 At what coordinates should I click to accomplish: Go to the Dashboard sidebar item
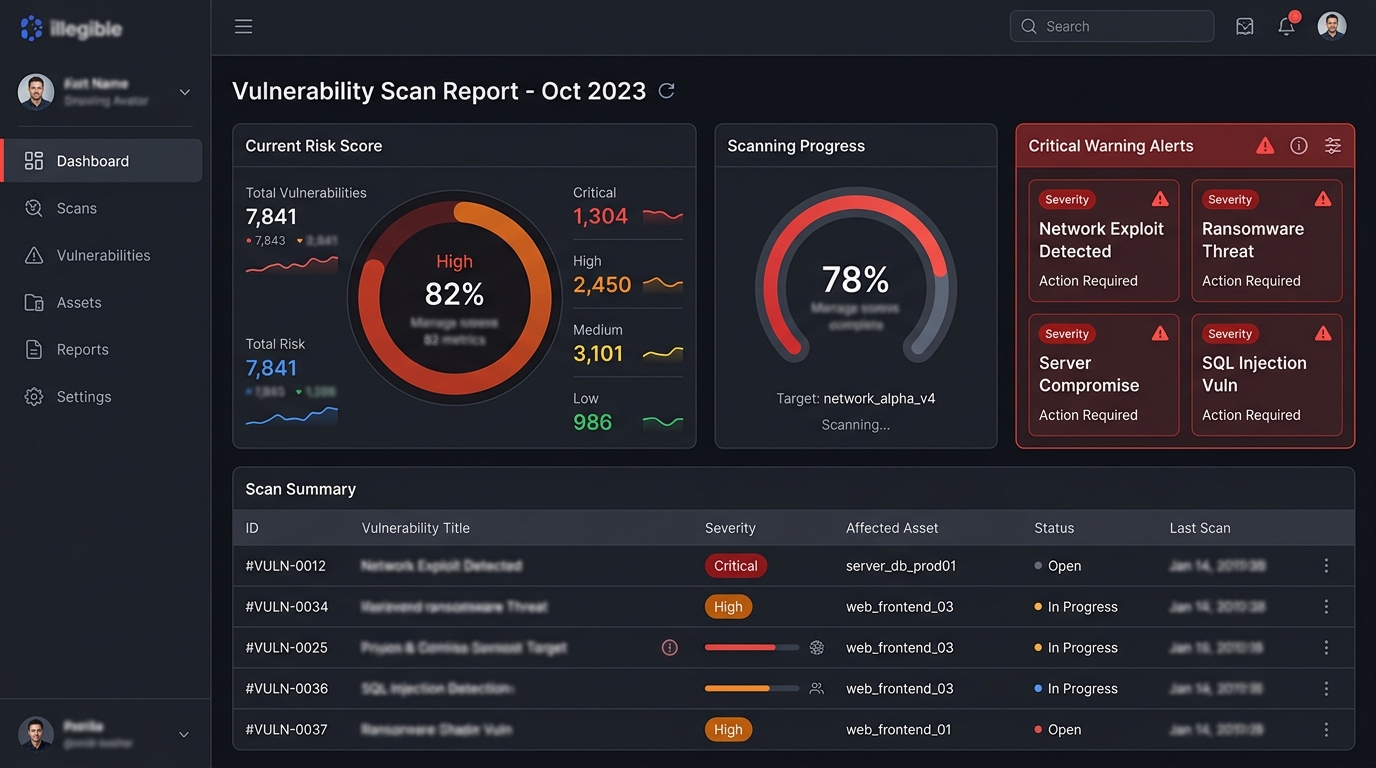tap(103, 161)
